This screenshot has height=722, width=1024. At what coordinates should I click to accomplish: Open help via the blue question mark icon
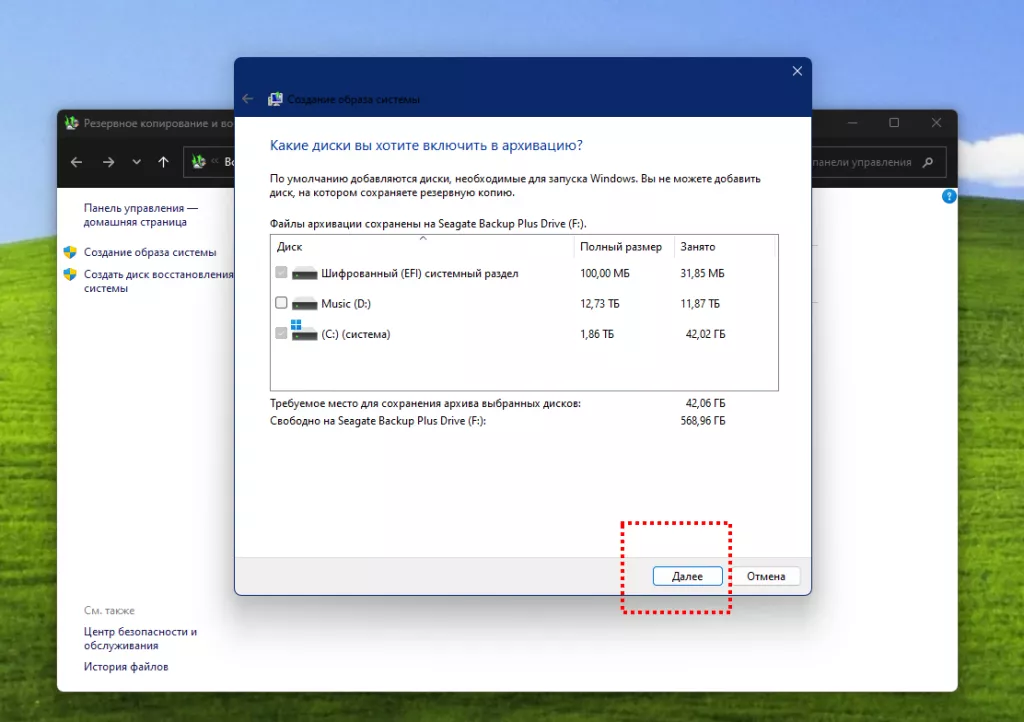[949, 196]
